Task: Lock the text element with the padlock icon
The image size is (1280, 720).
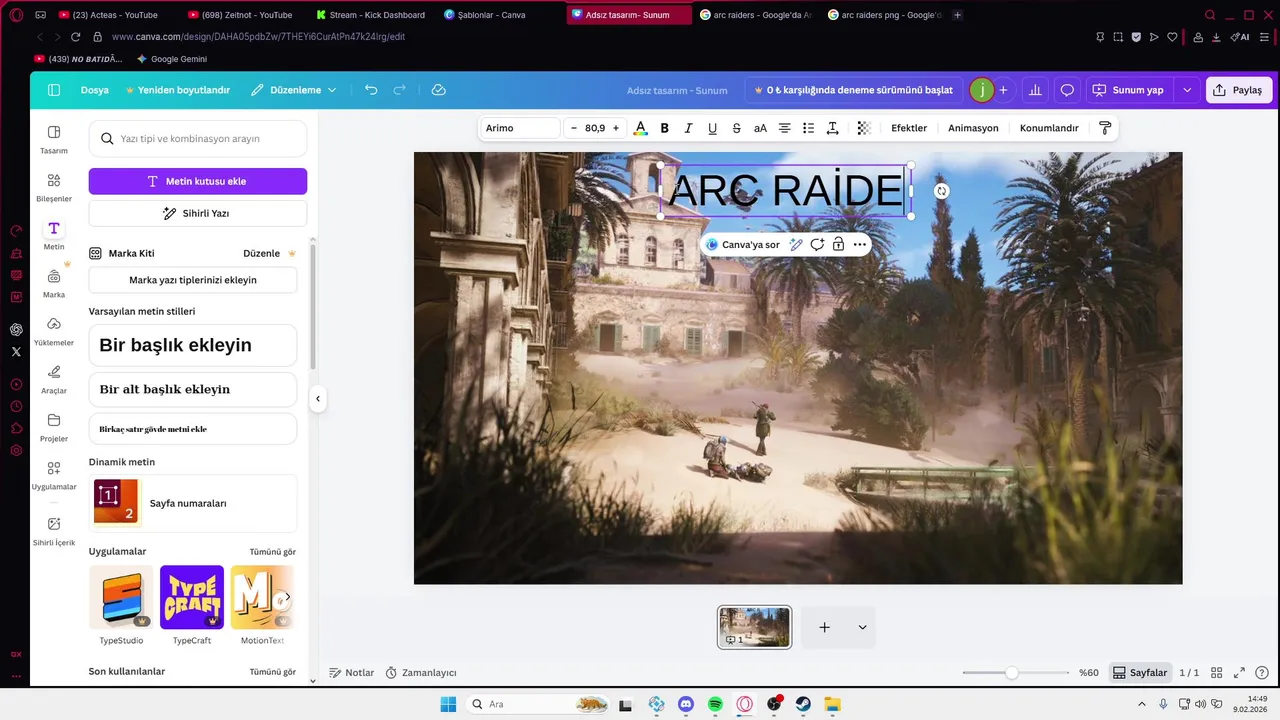Action: (x=838, y=244)
